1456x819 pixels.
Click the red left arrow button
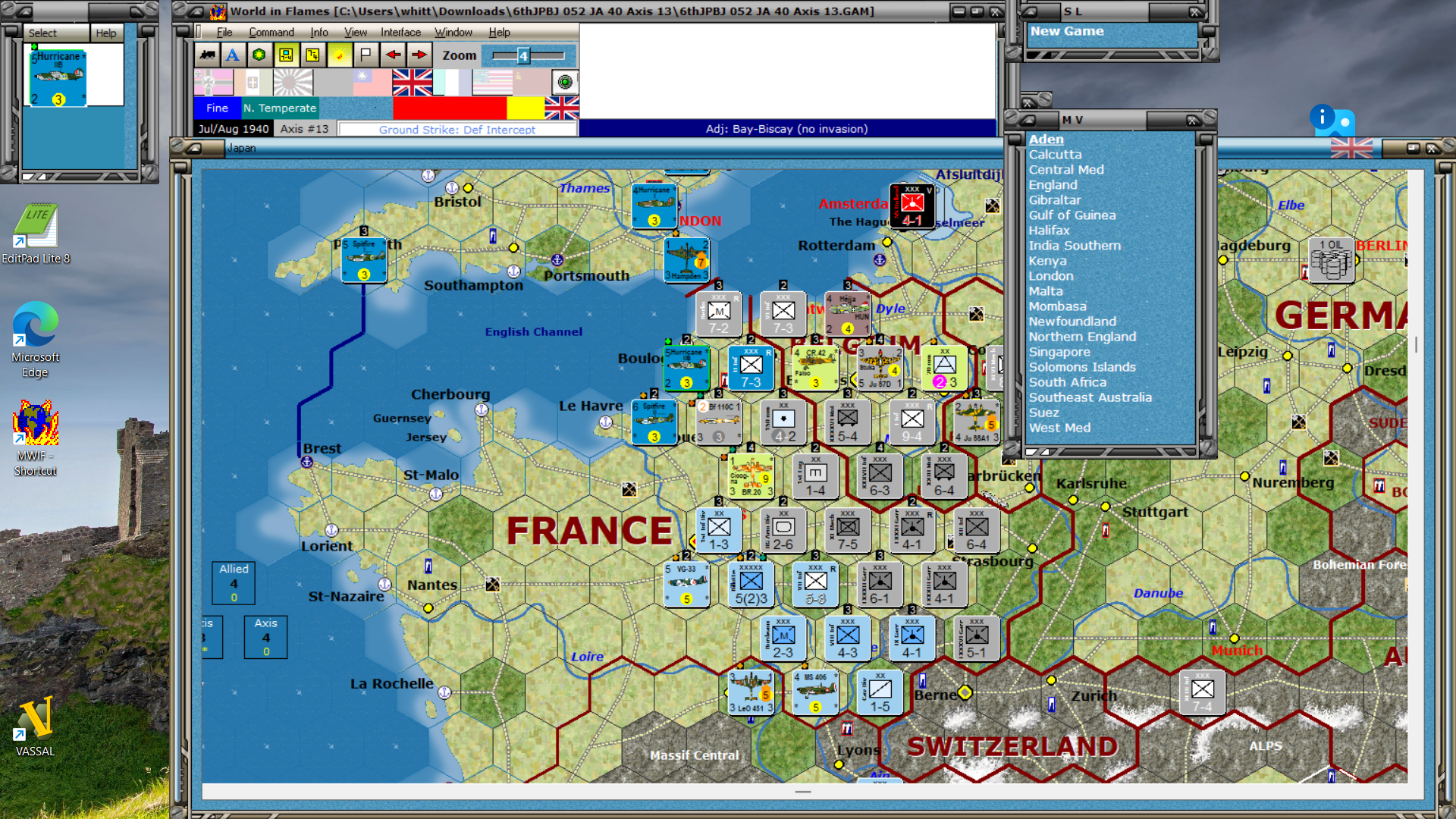pos(393,55)
